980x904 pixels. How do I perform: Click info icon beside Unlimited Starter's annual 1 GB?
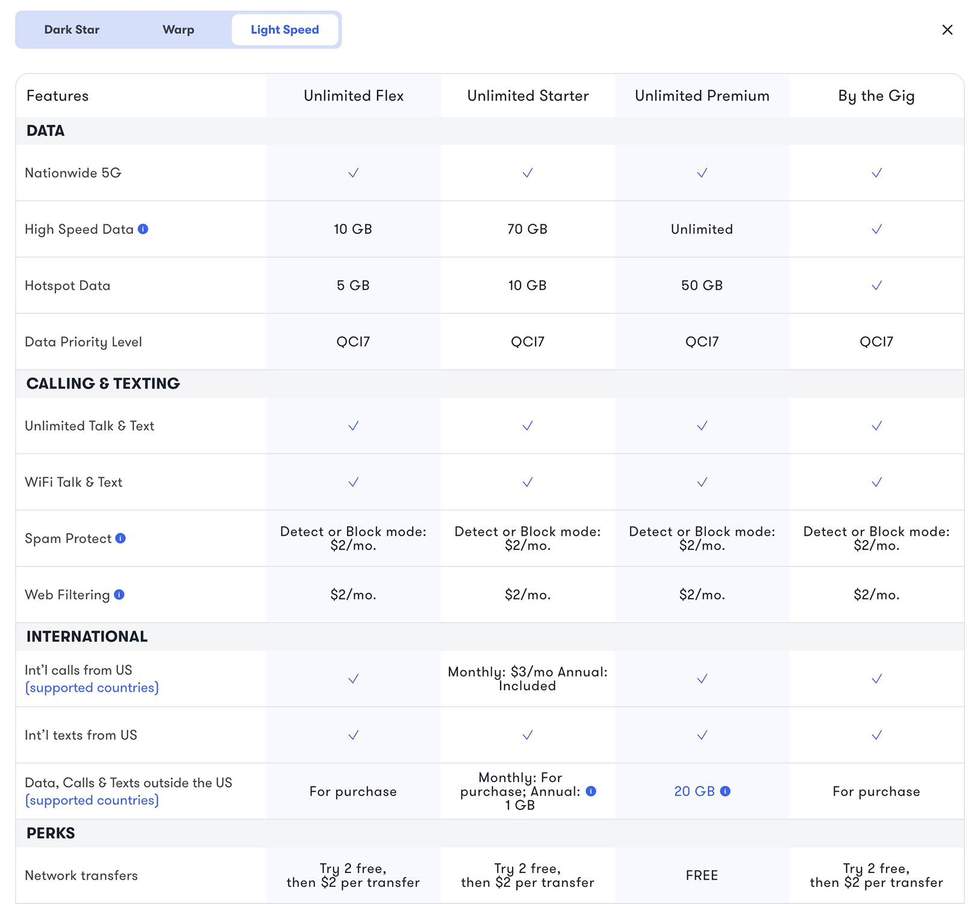coord(591,791)
